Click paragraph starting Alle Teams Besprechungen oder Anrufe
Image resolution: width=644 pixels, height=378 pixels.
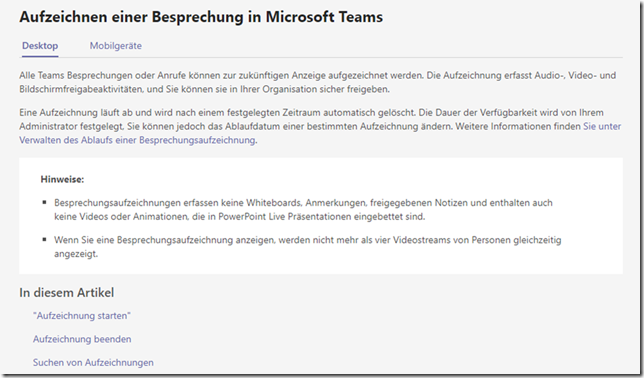pyautogui.click(x=317, y=82)
